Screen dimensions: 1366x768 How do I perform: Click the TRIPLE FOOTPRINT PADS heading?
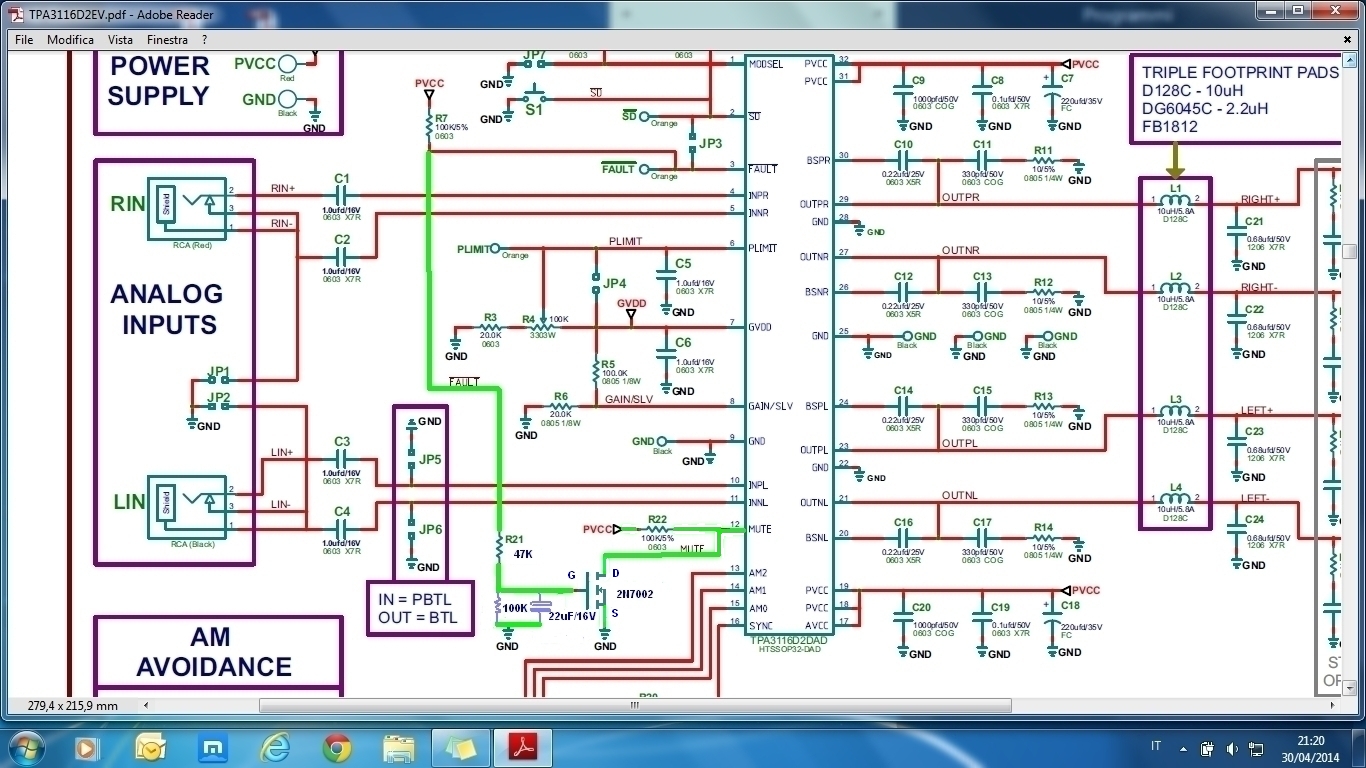[x=1240, y=73]
